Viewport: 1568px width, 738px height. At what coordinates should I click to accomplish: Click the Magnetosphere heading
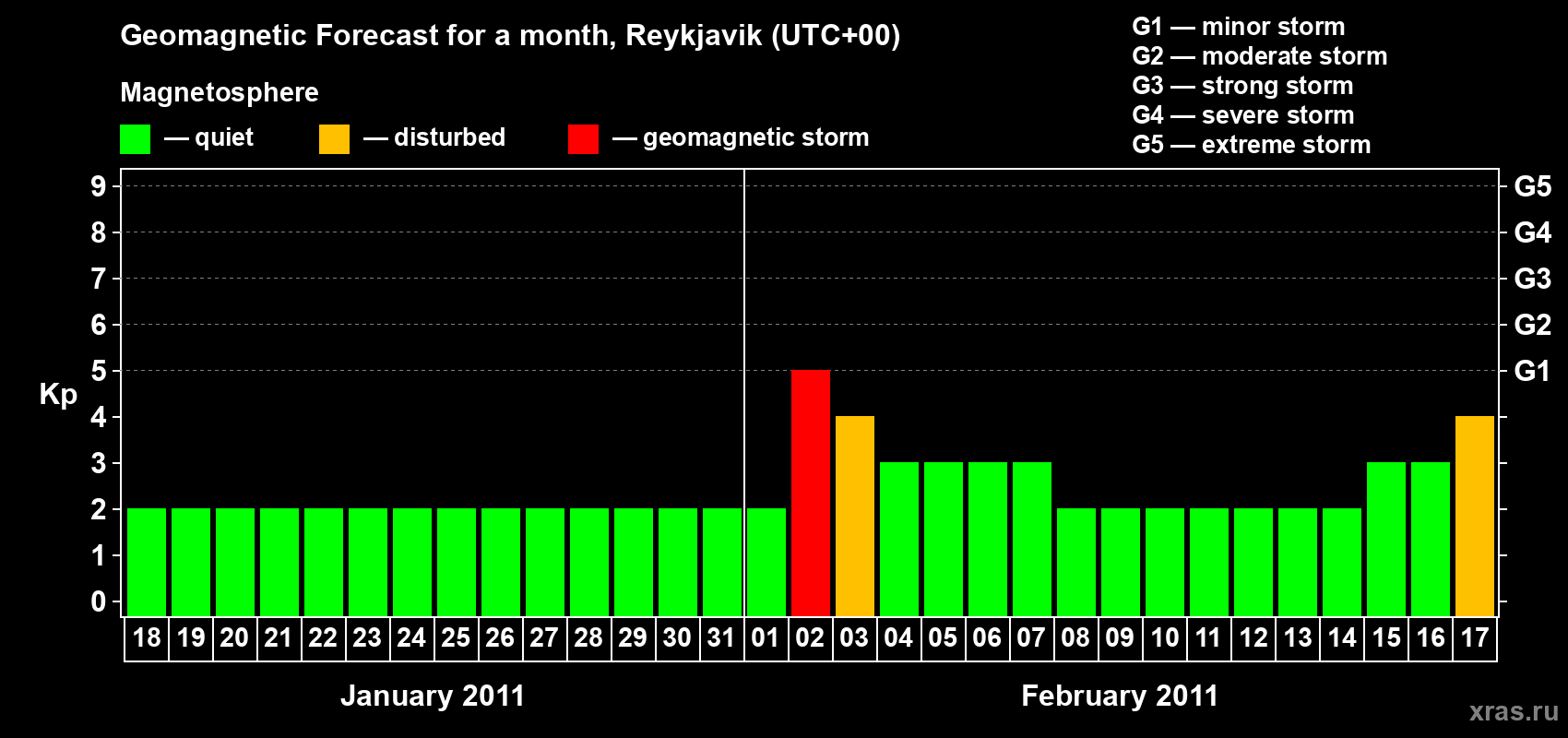(220, 93)
